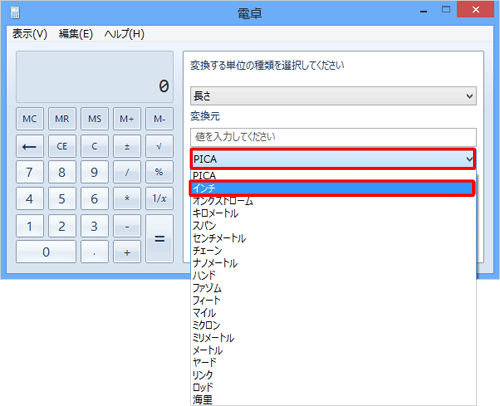Select ハンド from the unit list

[x=333, y=275]
